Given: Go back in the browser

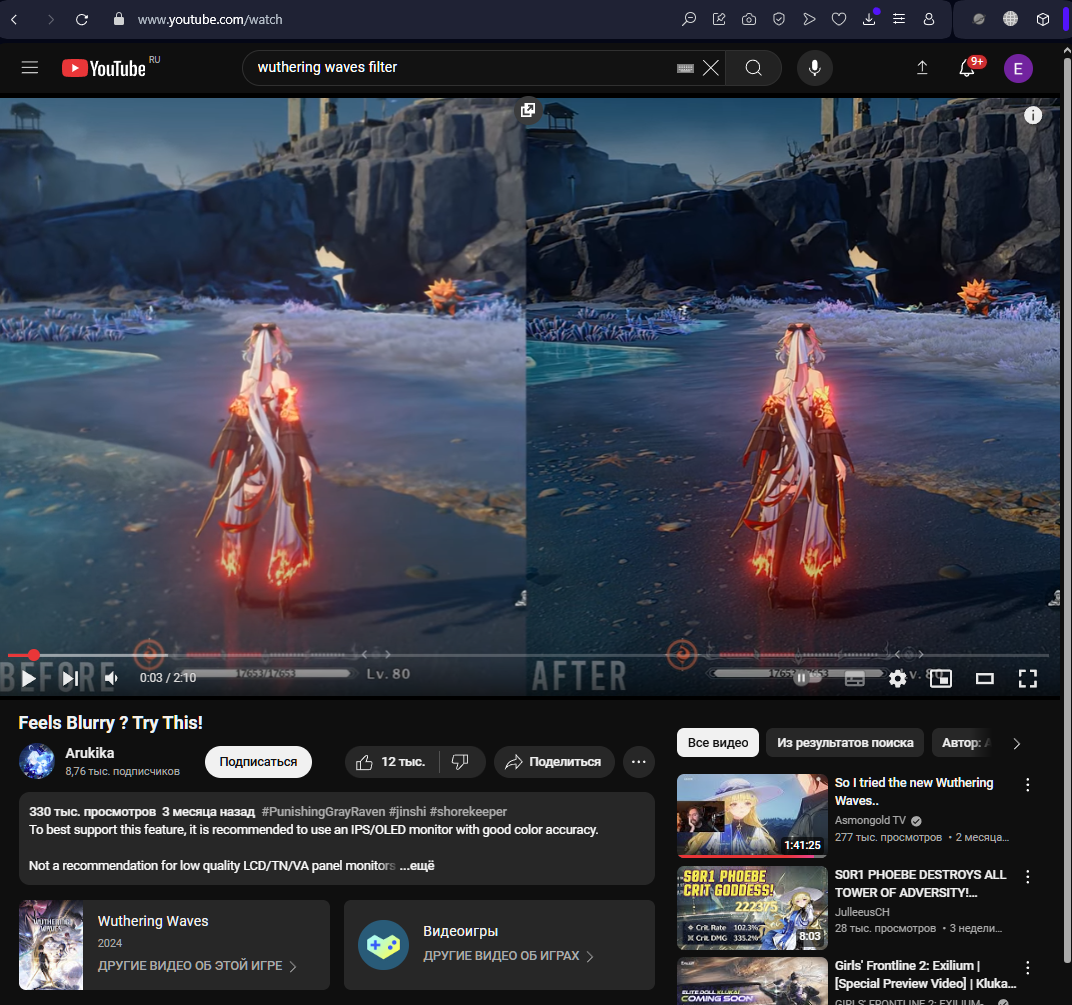Looking at the screenshot, I should click(14, 19).
